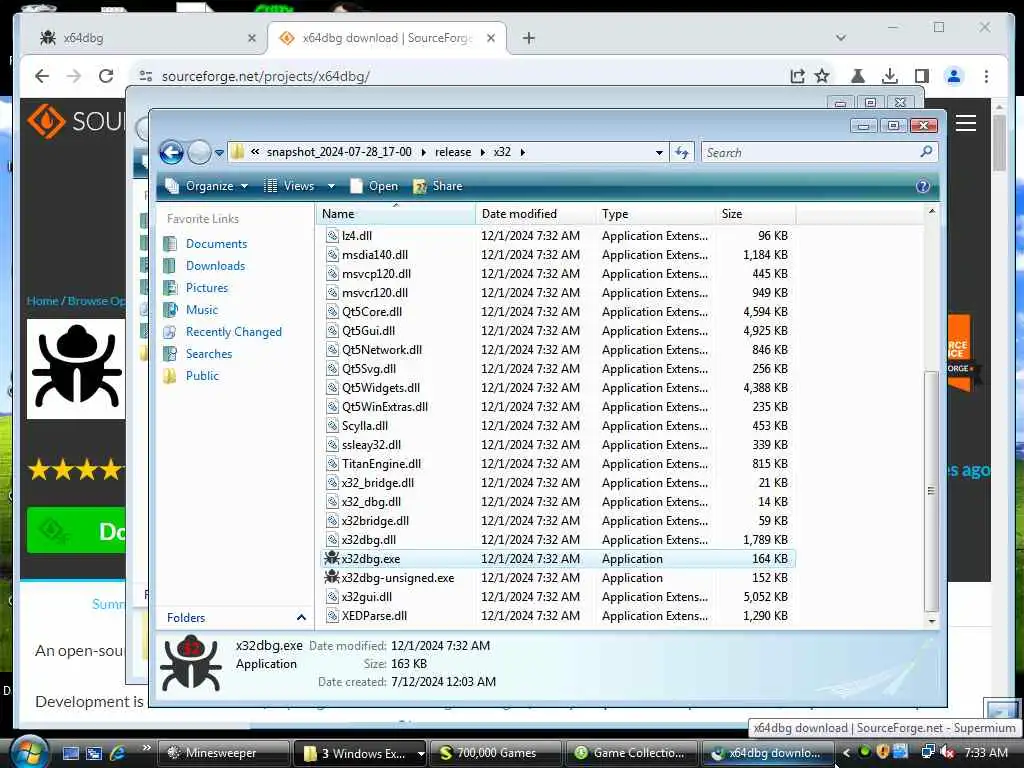This screenshot has height=768, width=1024.
Task: Open the recent pages dropdown arrow in Explorer
Action: [x=219, y=153]
